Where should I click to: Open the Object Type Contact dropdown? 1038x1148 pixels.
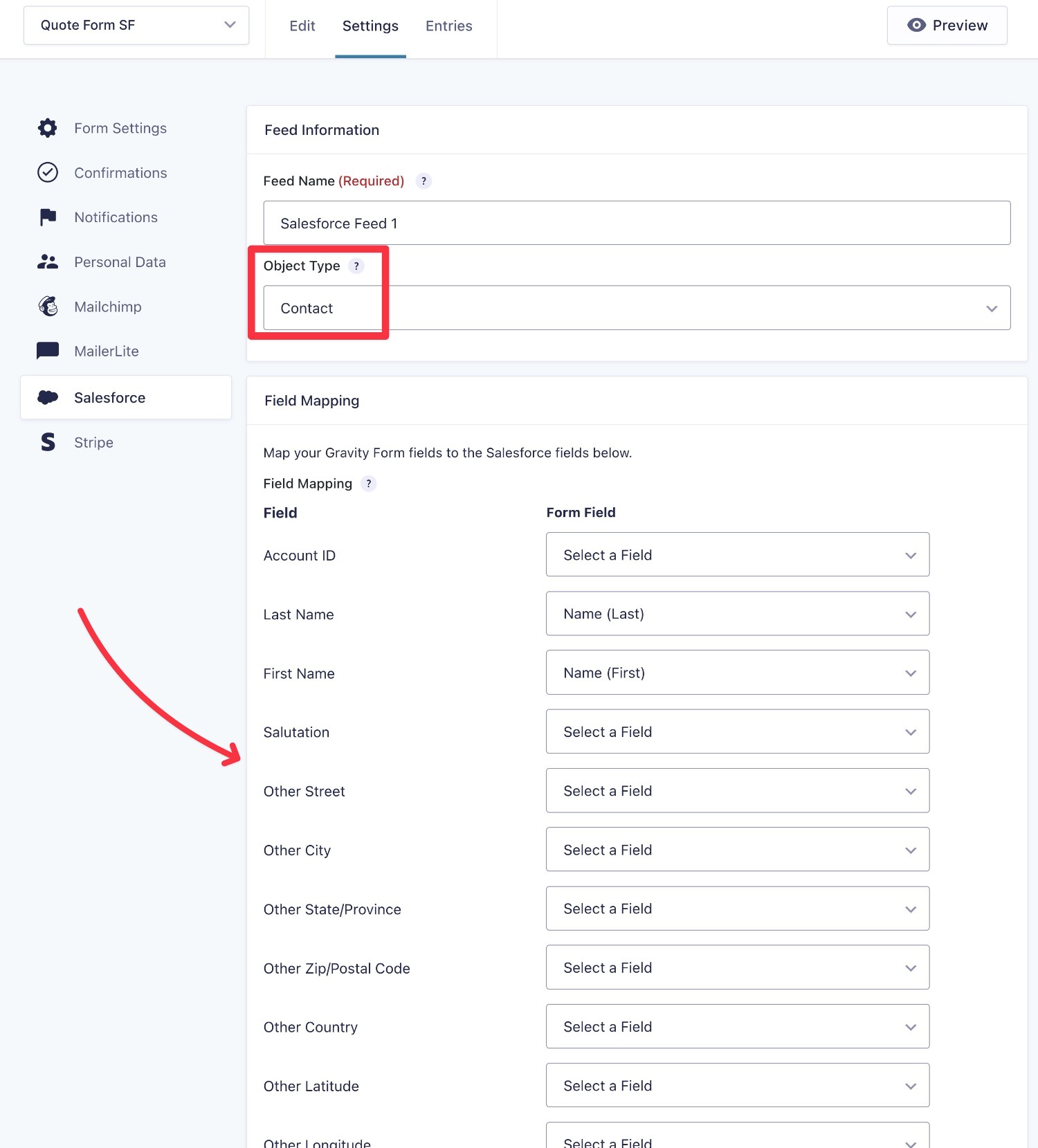coord(637,308)
